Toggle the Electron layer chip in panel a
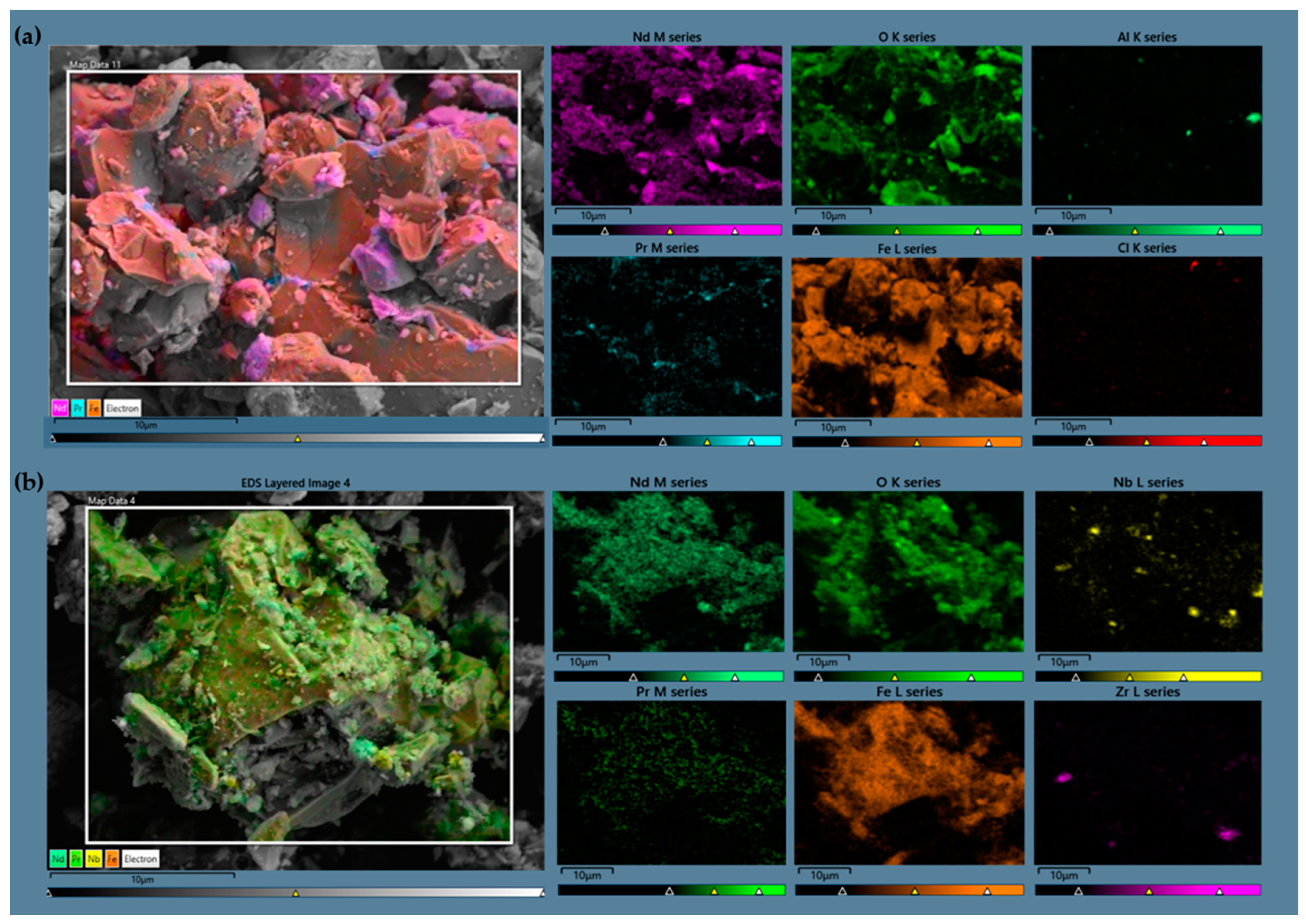 pyautogui.click(x=122, y=408)
